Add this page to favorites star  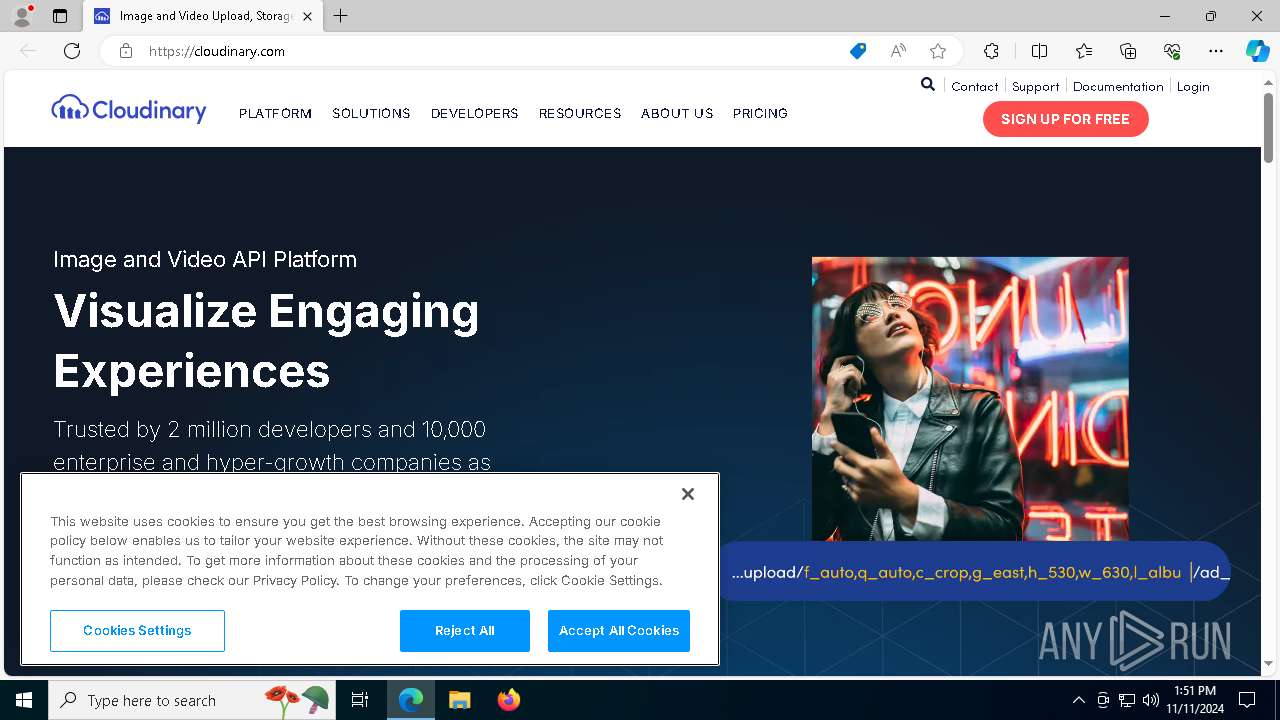pyautogui.click(x=937, y=51)
